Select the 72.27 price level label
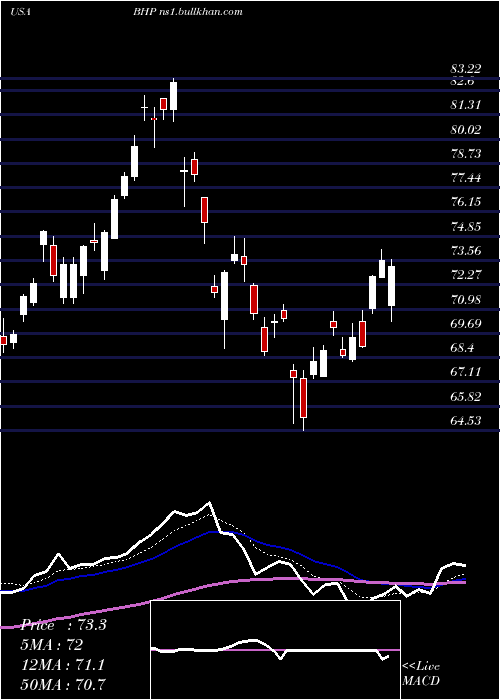 466,275
